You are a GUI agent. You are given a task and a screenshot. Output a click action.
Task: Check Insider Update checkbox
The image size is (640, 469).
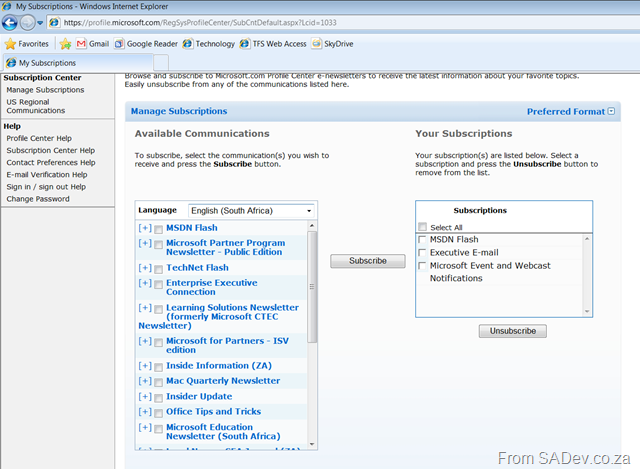coord(158,398)
